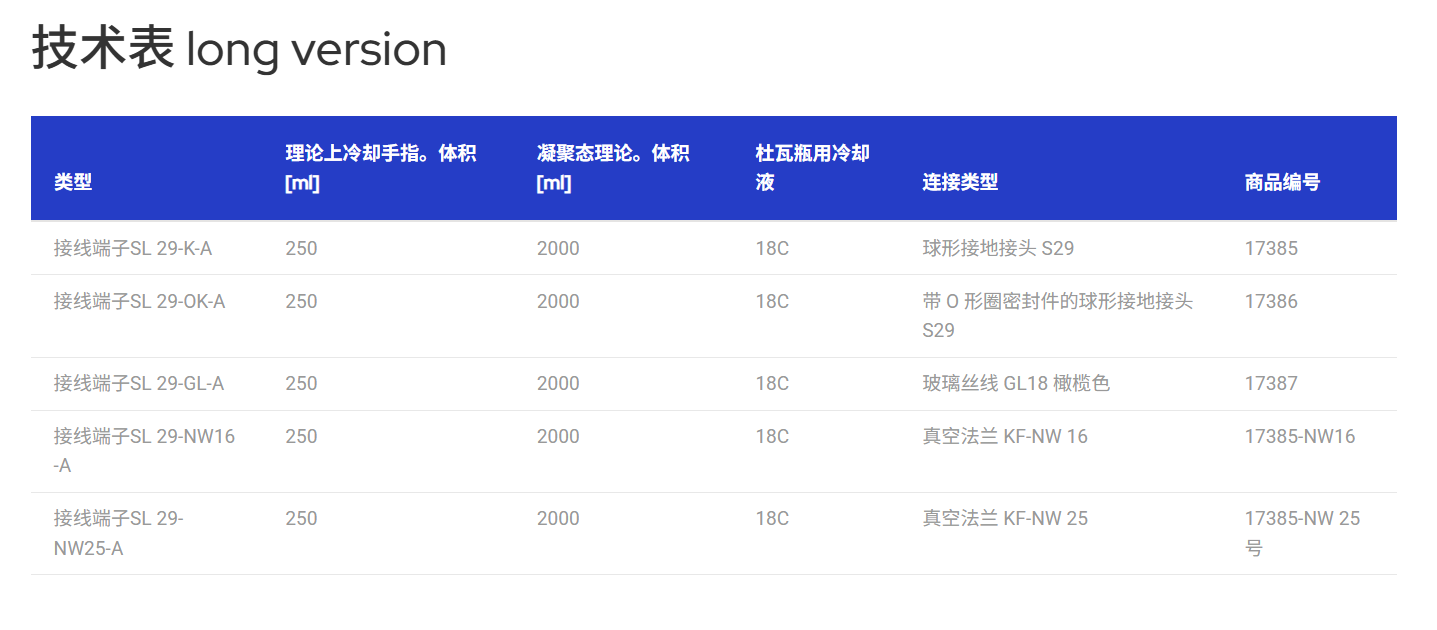Click 250 in the SL 29-NW25-A row
Image resolution: width=1437 pixels, height=630 pixels.
point(301,518)
